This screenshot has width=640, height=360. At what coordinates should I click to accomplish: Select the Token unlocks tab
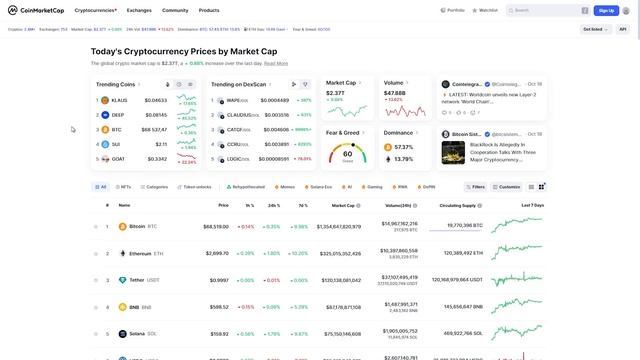pyautogui.click(x=194, y=187)
